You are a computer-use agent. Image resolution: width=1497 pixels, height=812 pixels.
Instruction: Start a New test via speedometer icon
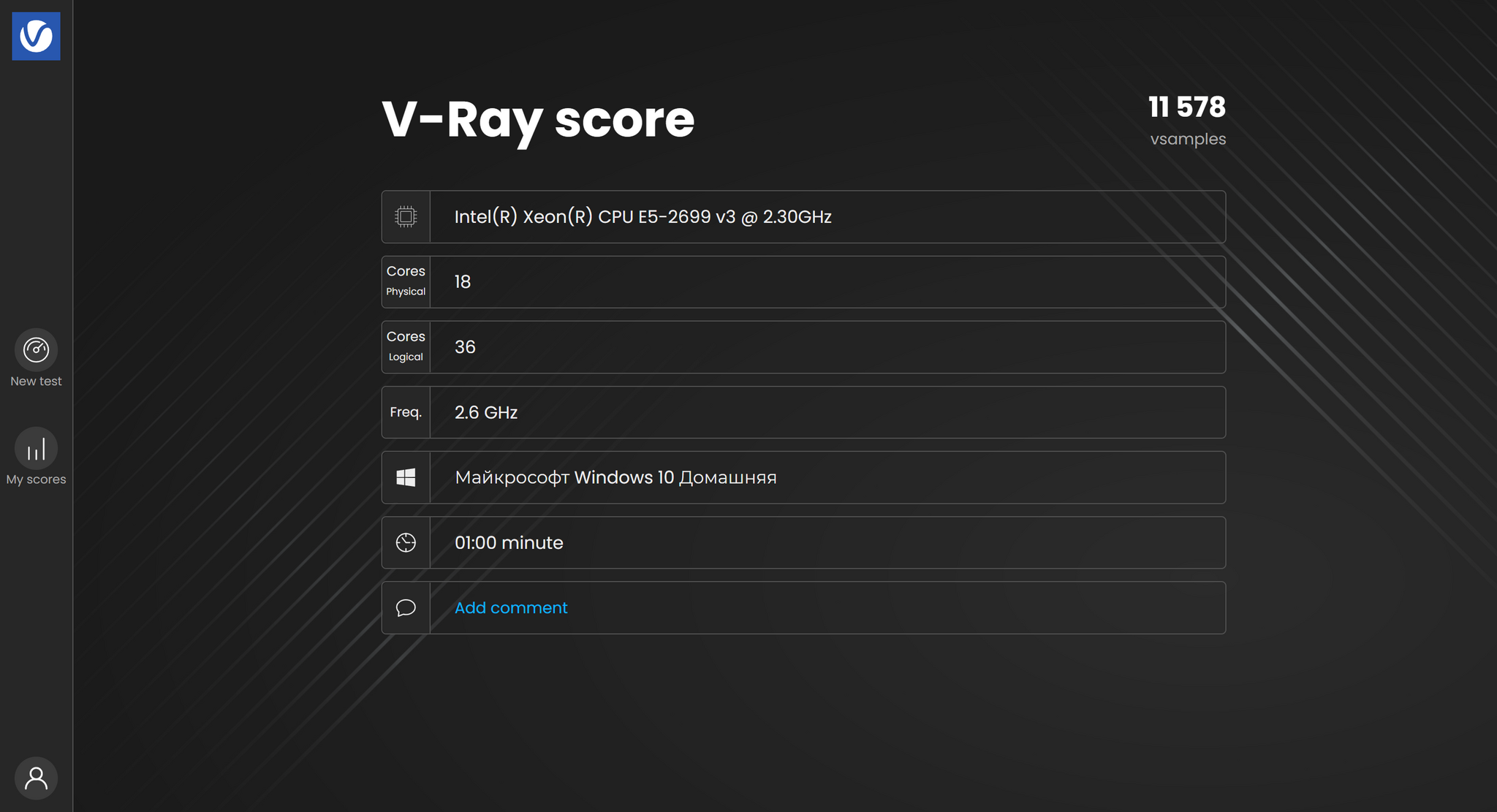[36, 349]
